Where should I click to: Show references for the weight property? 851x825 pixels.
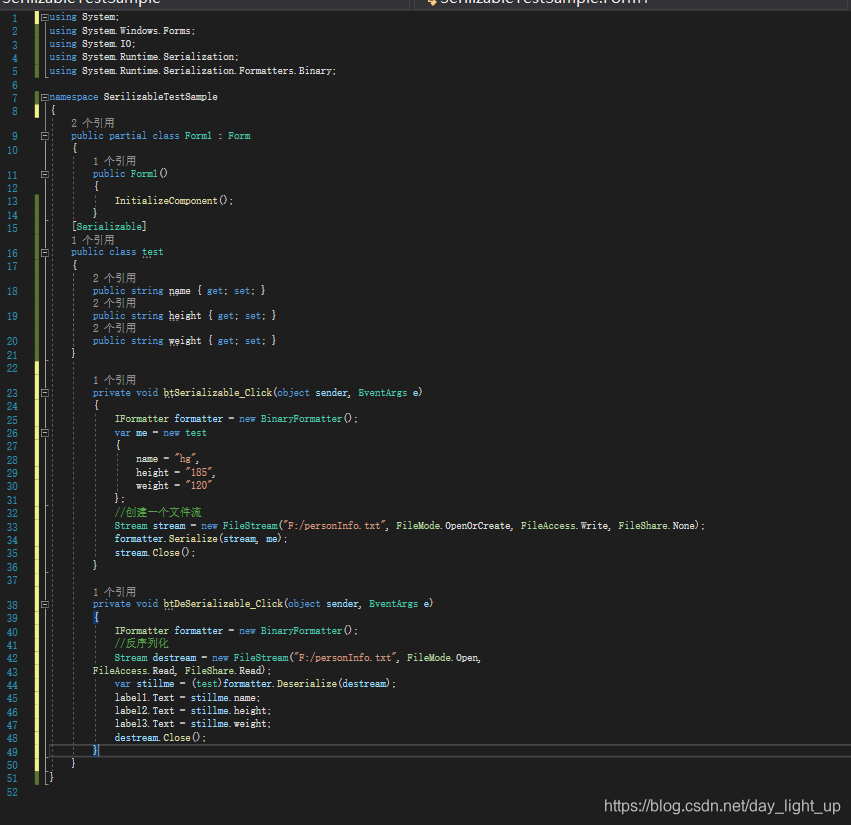tap(114, 328)
